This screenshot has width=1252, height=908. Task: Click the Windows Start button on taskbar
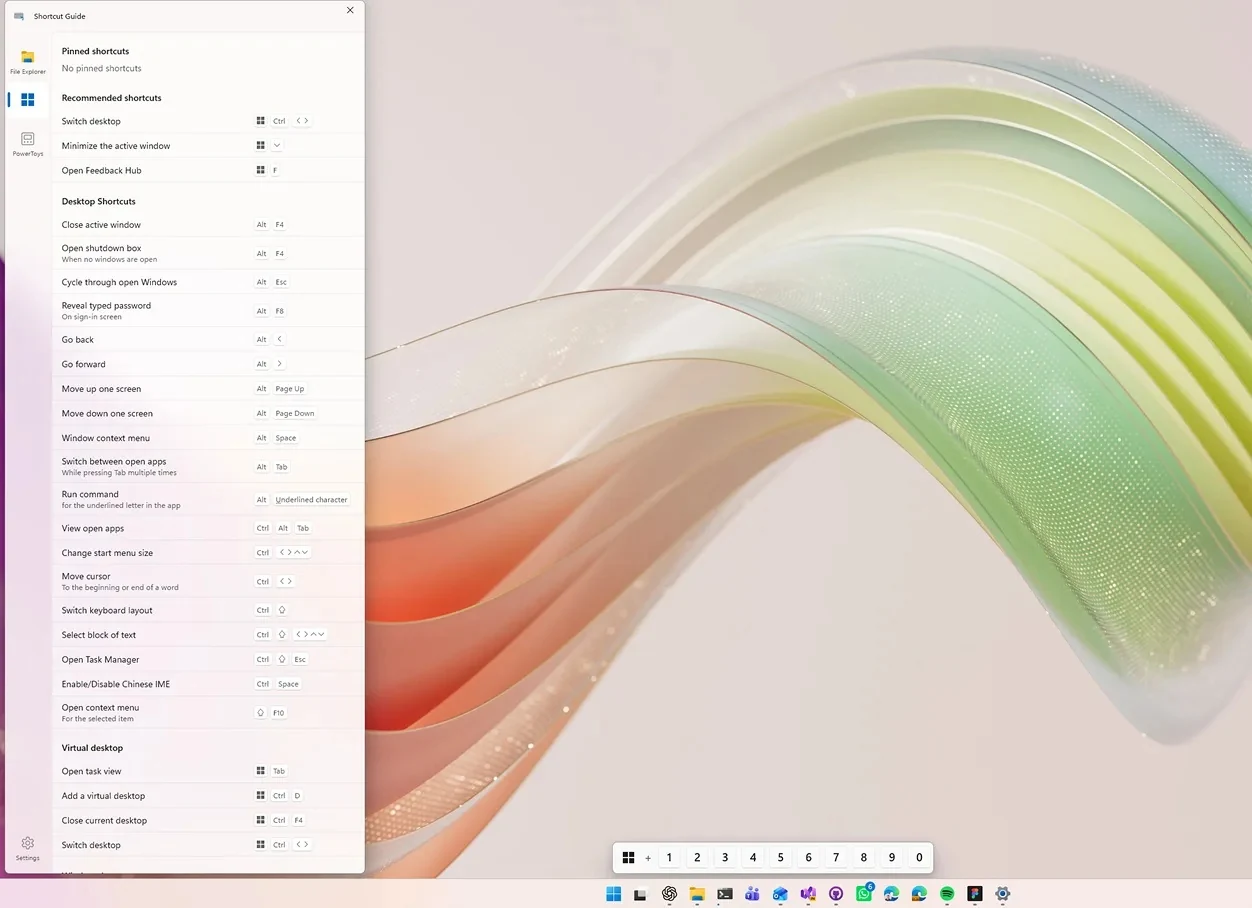(x=613, y=894)
